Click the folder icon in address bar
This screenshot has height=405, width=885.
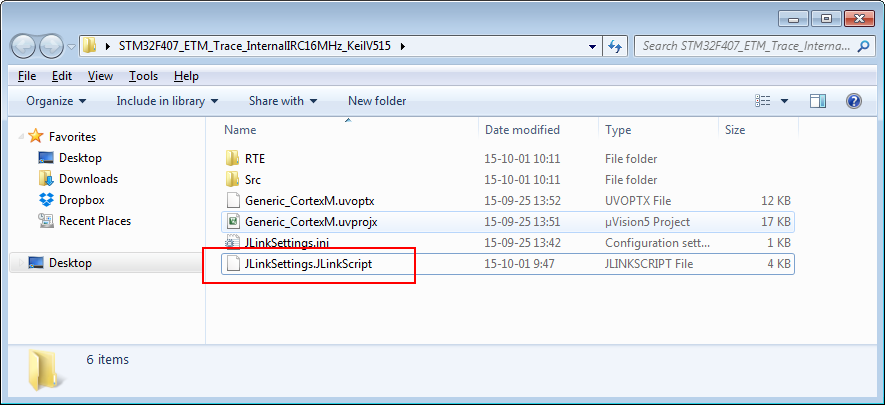[x=89, y=46]
